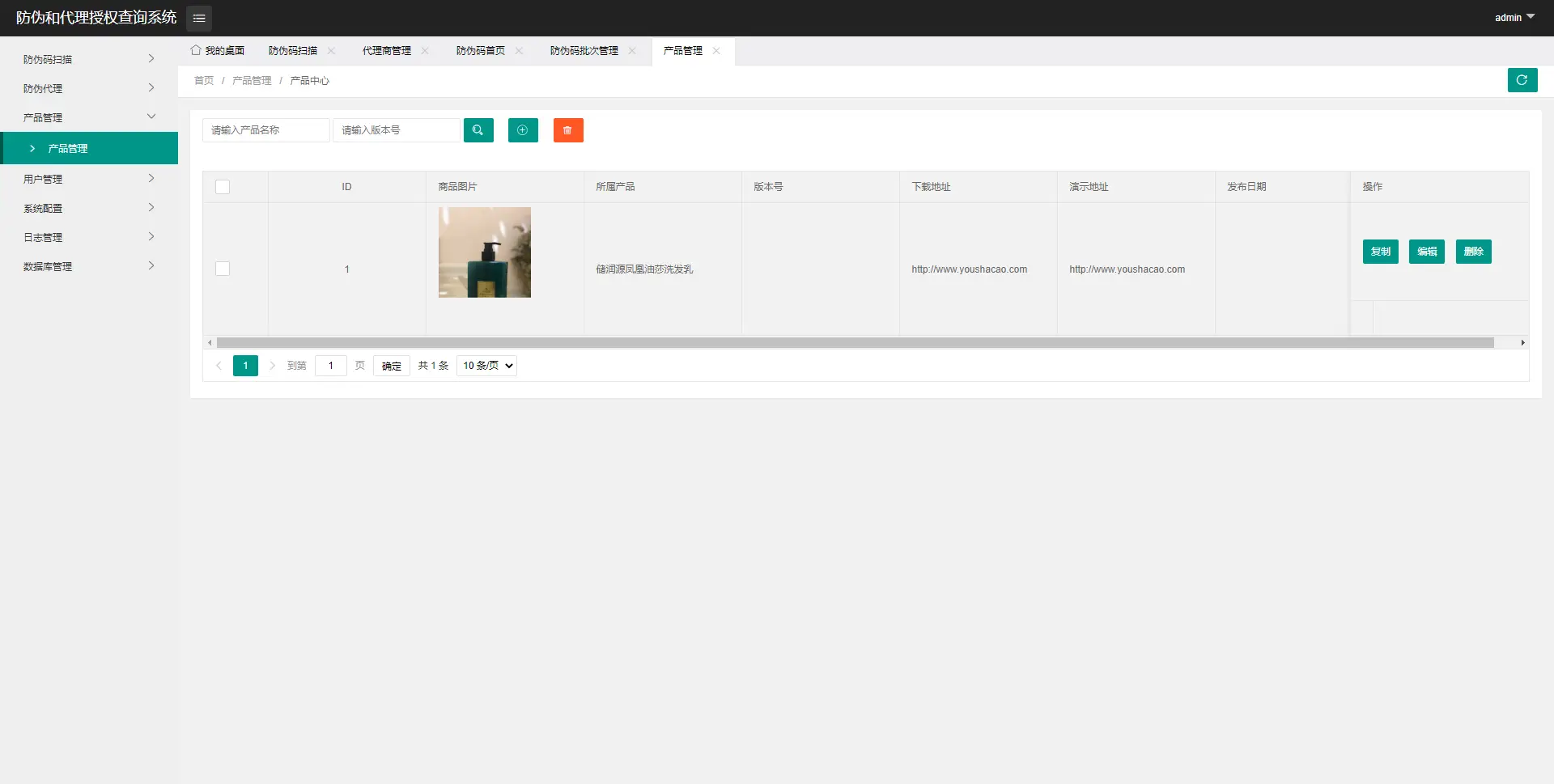This screenshot has height=784, width=1554.
Task: Switch to the 我的桌面 tab
Action: [x=218, y=51]
